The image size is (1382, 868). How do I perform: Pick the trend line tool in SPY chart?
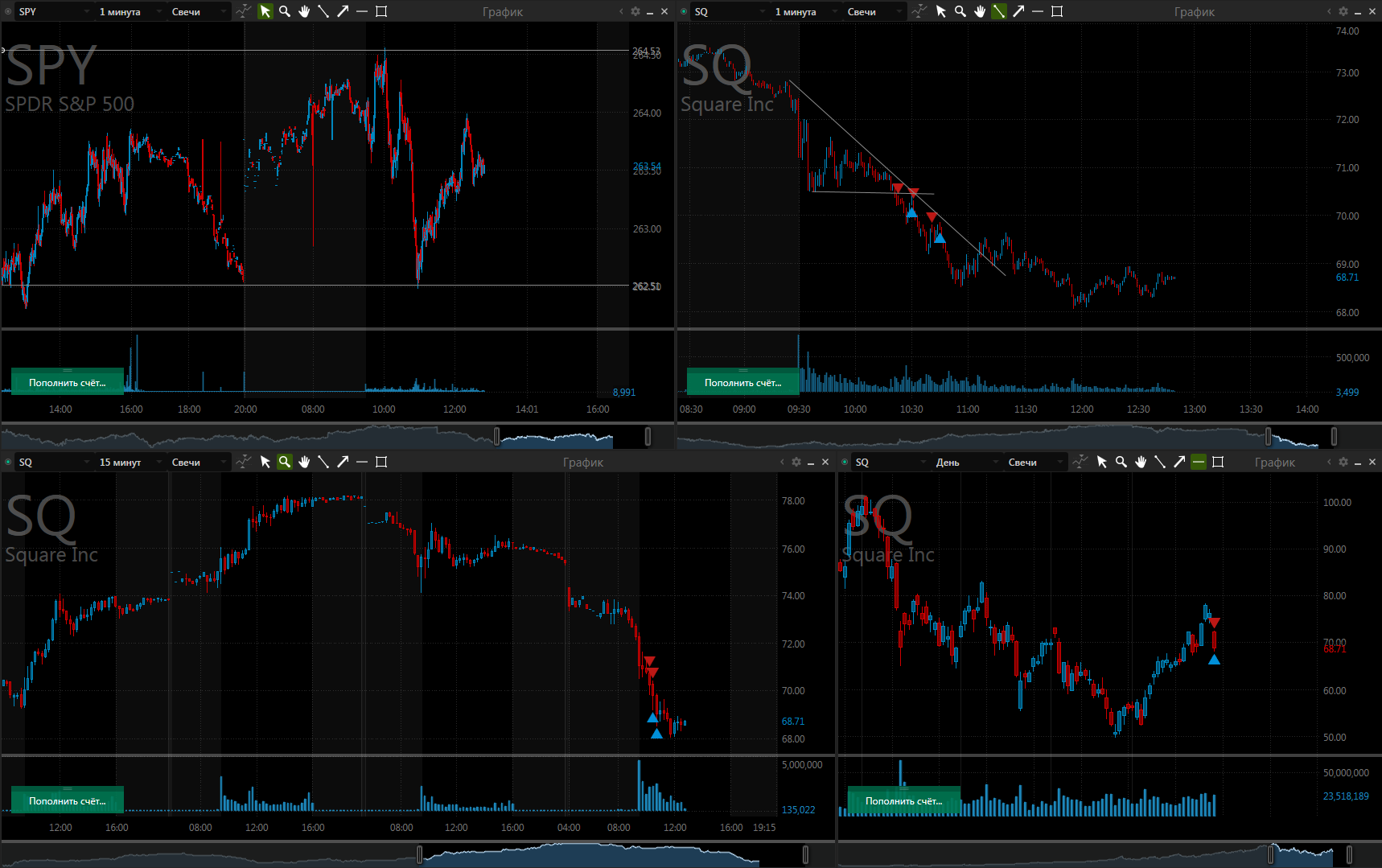323,11
